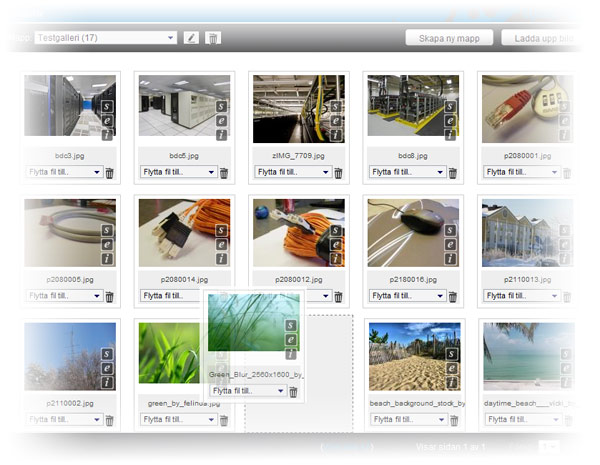Click the S icon on p2080012.jpg

[x=336, y=230]
